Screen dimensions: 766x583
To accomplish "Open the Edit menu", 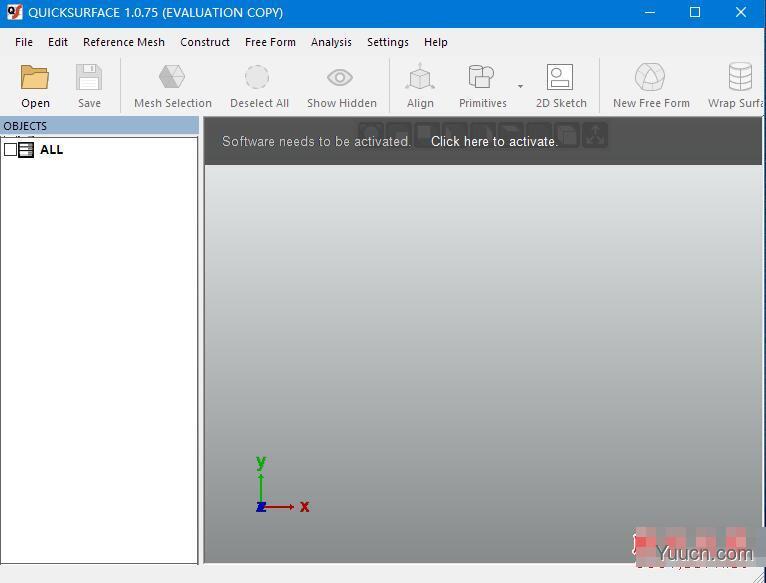I will (x=58, y=42).
